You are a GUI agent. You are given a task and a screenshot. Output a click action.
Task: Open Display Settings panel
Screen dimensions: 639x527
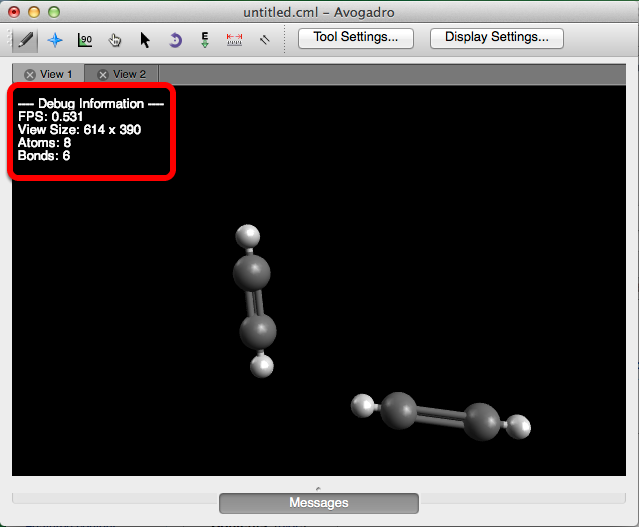[496, 38]
